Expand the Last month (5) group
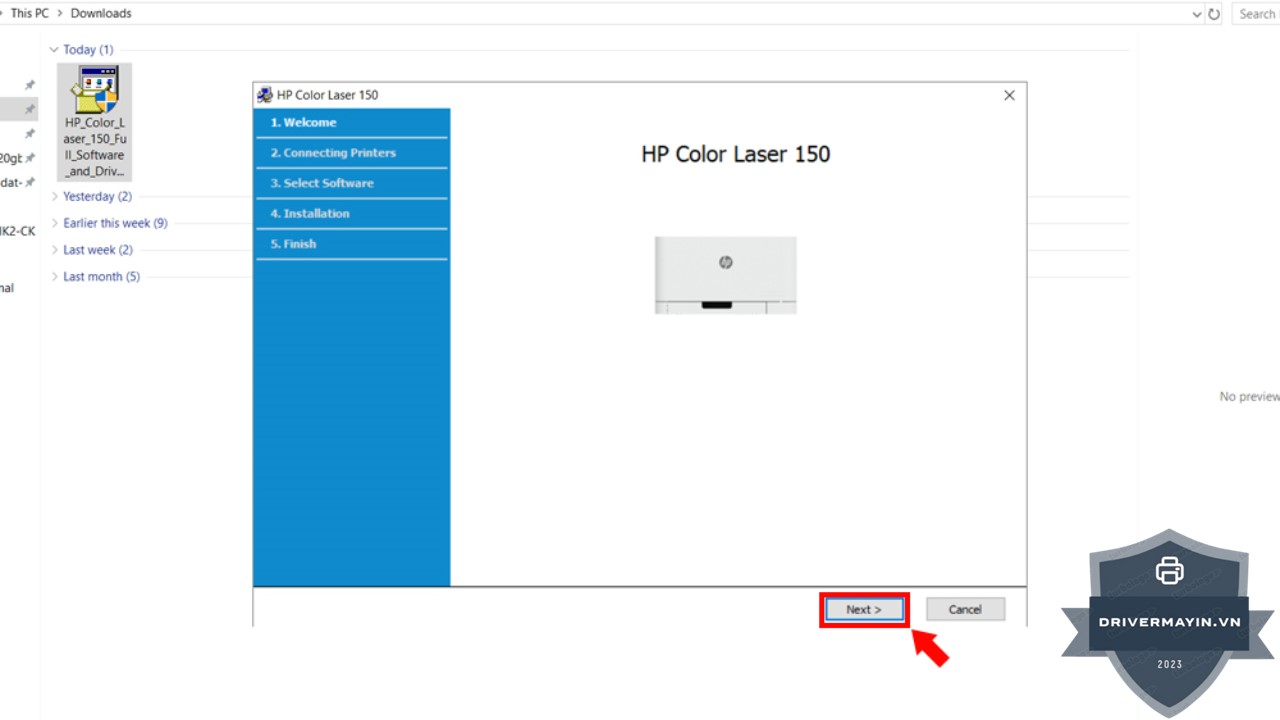 click(54, 277)
